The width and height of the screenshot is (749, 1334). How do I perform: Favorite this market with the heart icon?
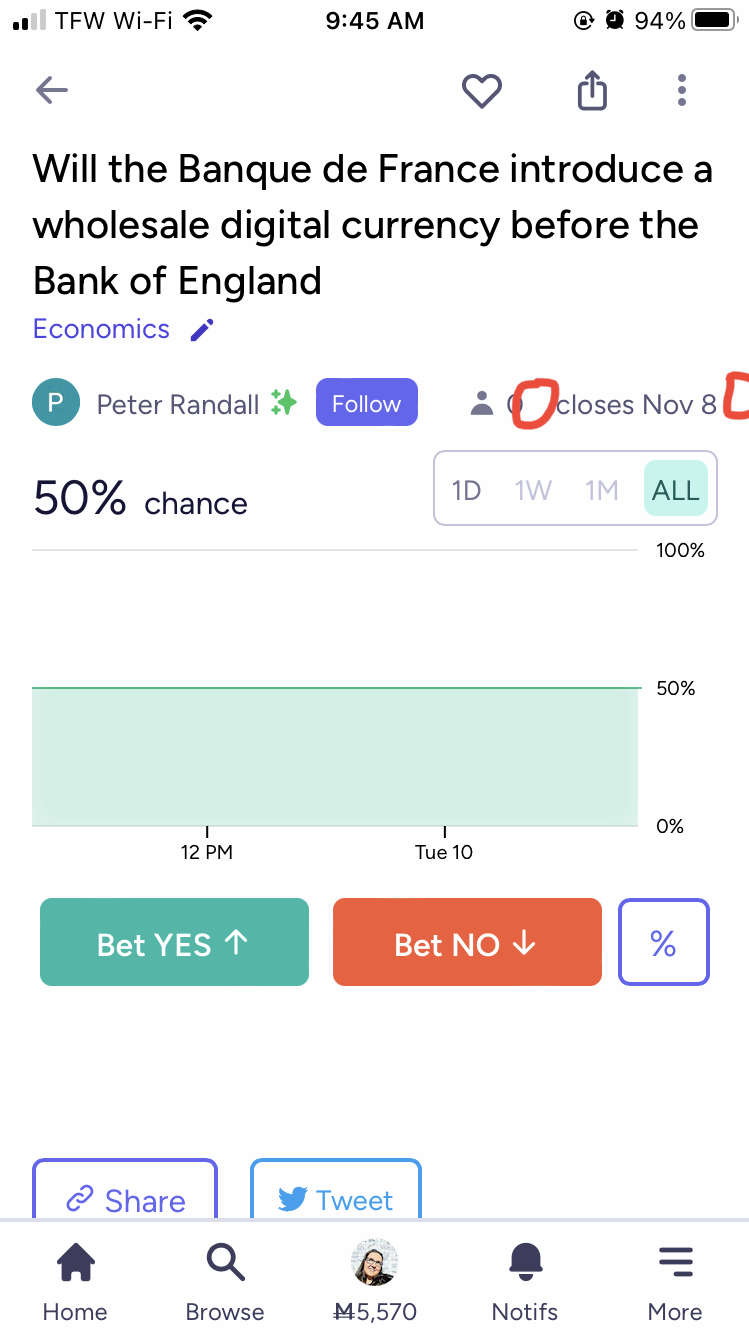point(481,91)
